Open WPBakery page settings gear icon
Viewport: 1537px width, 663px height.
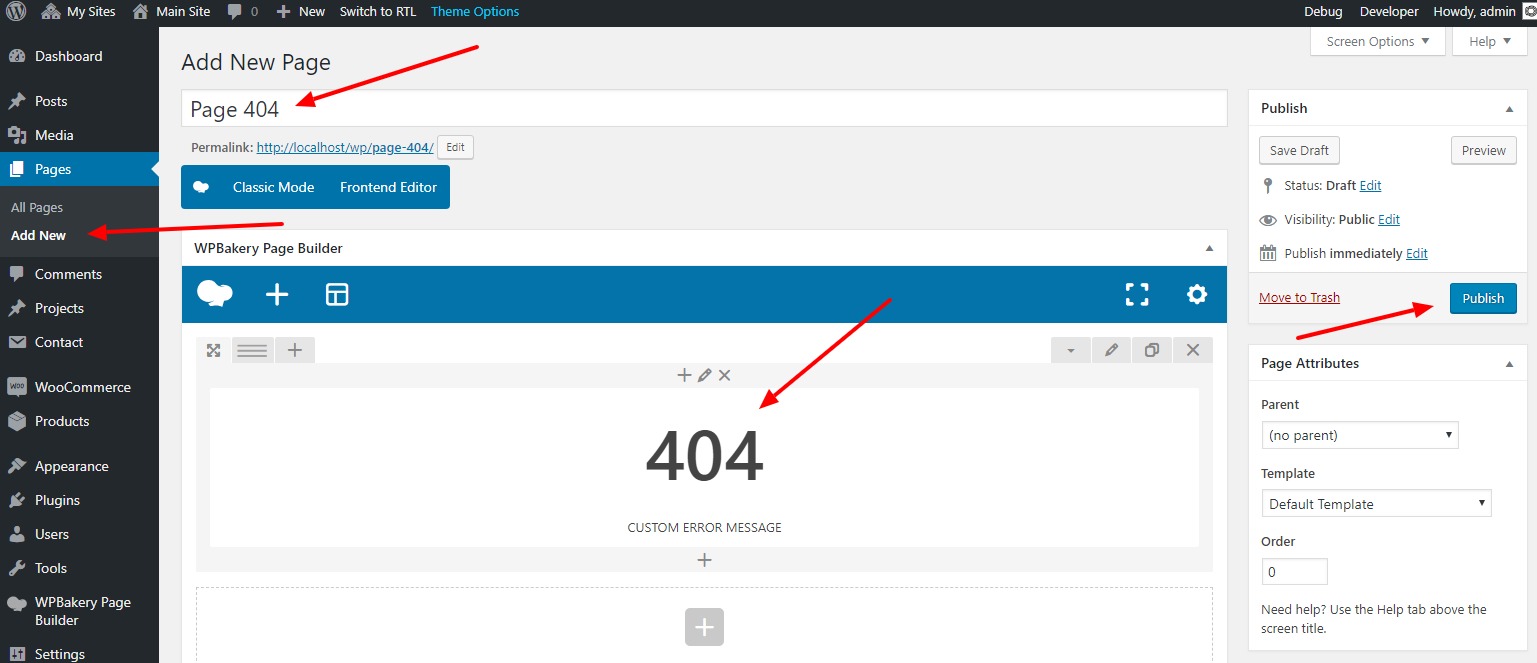point(1196,294)
